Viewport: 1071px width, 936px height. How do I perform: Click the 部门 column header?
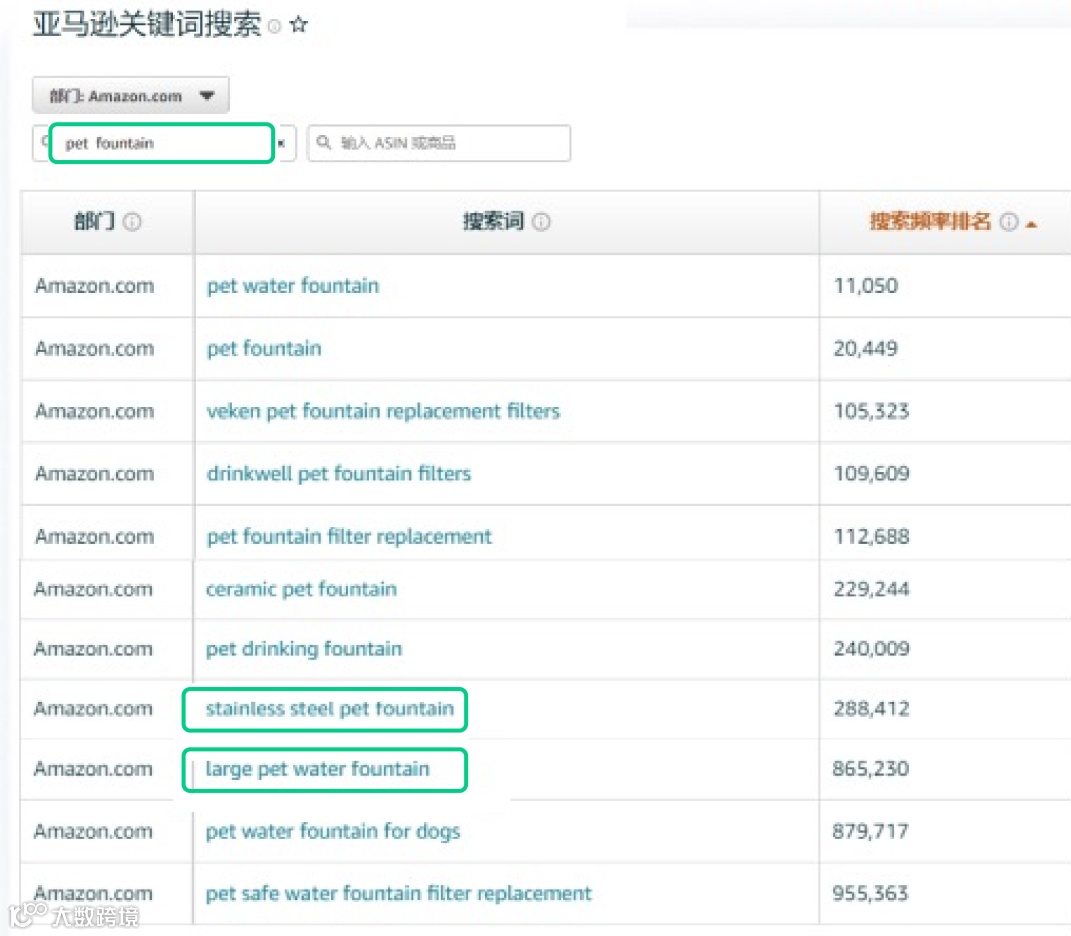95,221
